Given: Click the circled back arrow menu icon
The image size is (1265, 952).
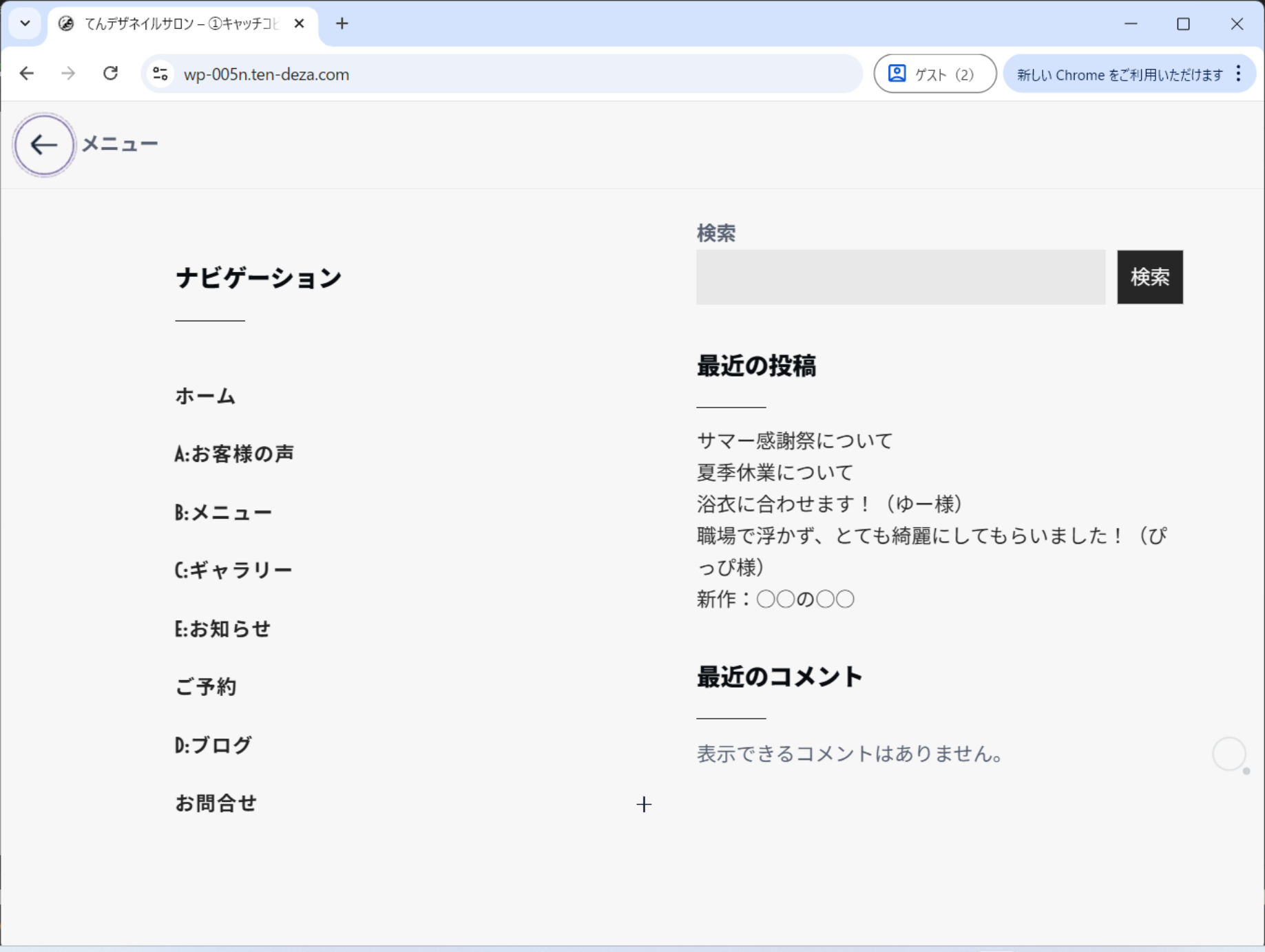Looking at the screenshot, I should point(44,145).
